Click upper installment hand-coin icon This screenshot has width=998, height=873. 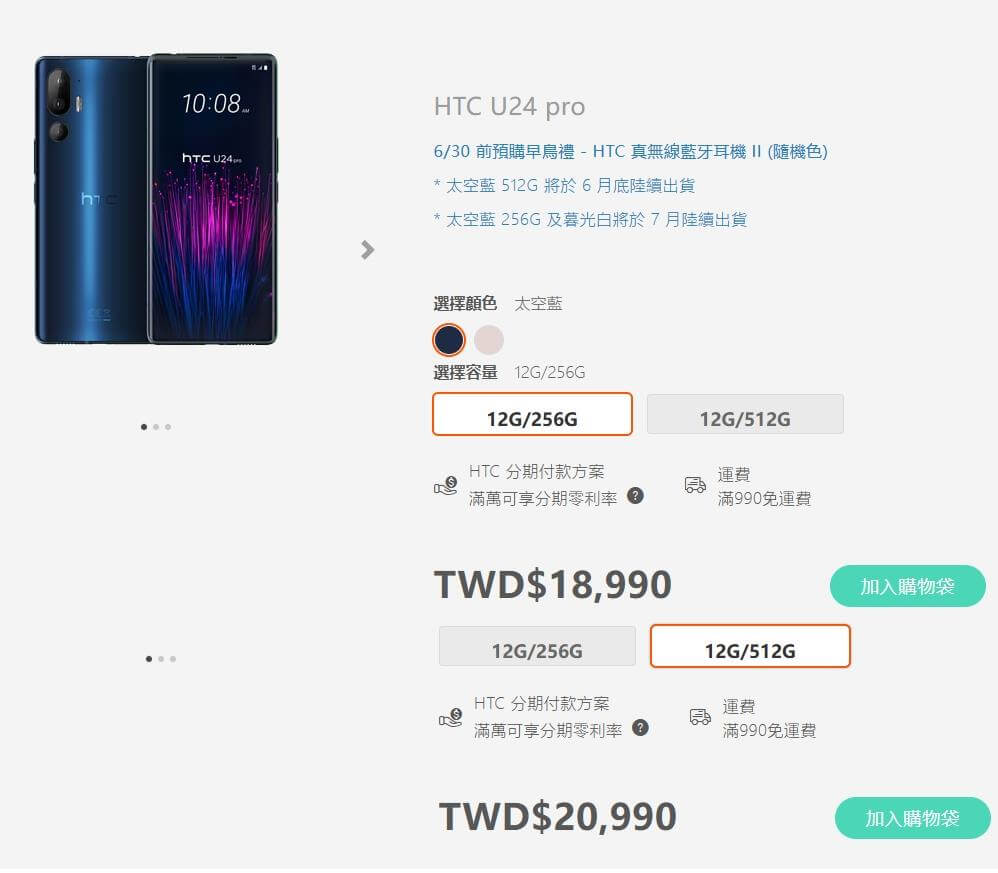tap(446, 485)
